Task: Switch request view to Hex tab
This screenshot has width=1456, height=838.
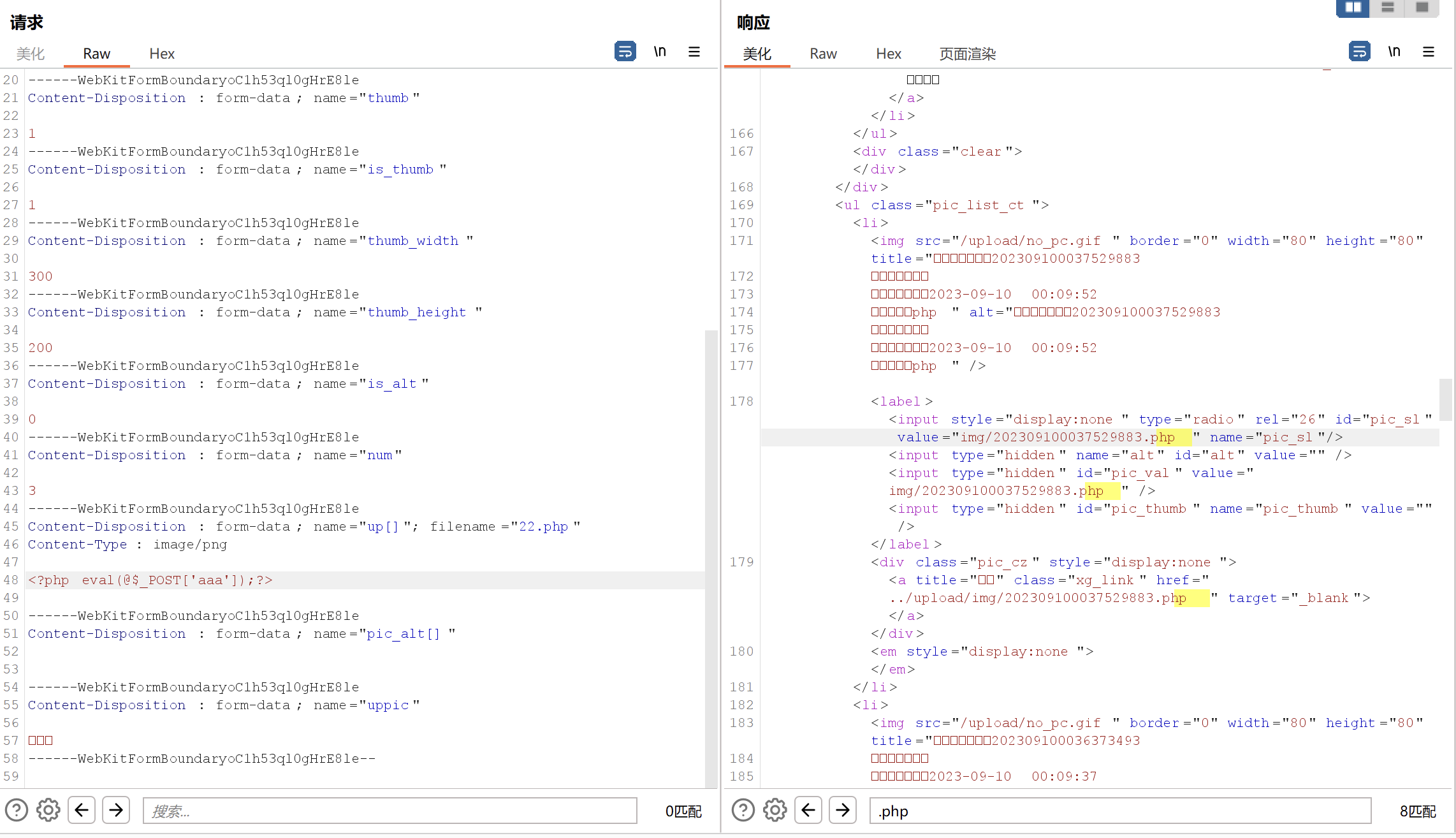Action: 162,54
